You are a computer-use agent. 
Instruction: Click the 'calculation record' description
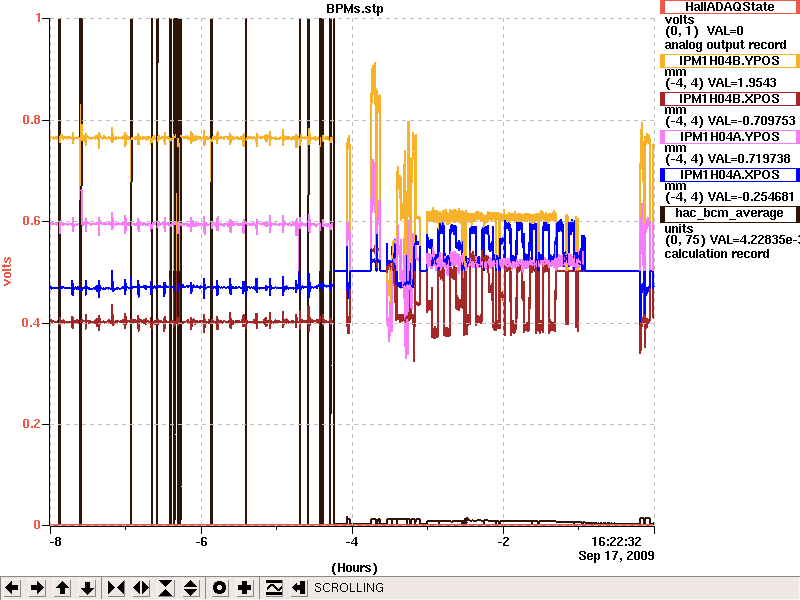pos(717,254)
